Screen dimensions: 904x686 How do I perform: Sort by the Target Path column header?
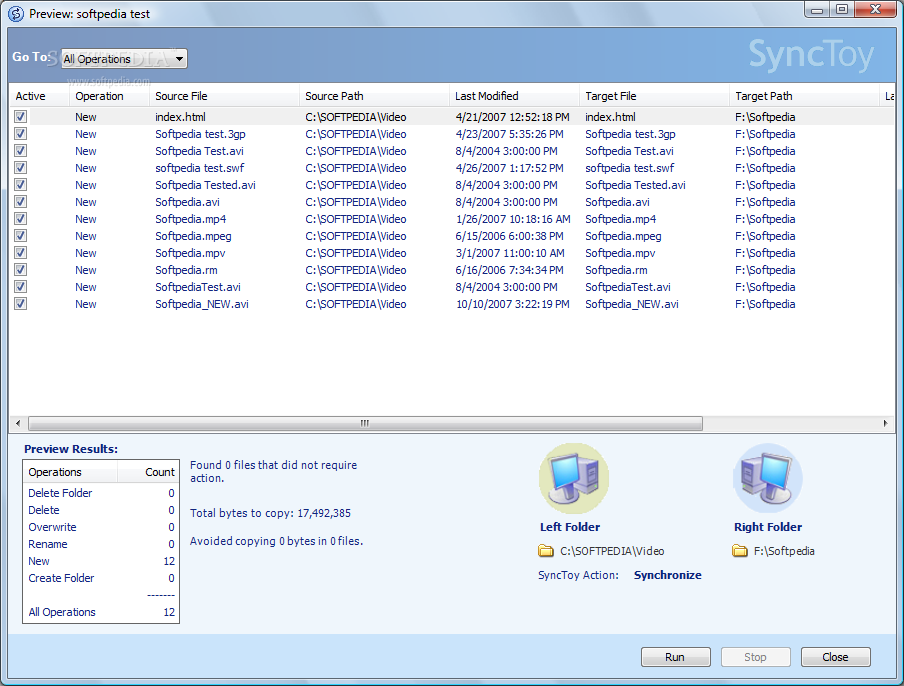coord(804,96)
